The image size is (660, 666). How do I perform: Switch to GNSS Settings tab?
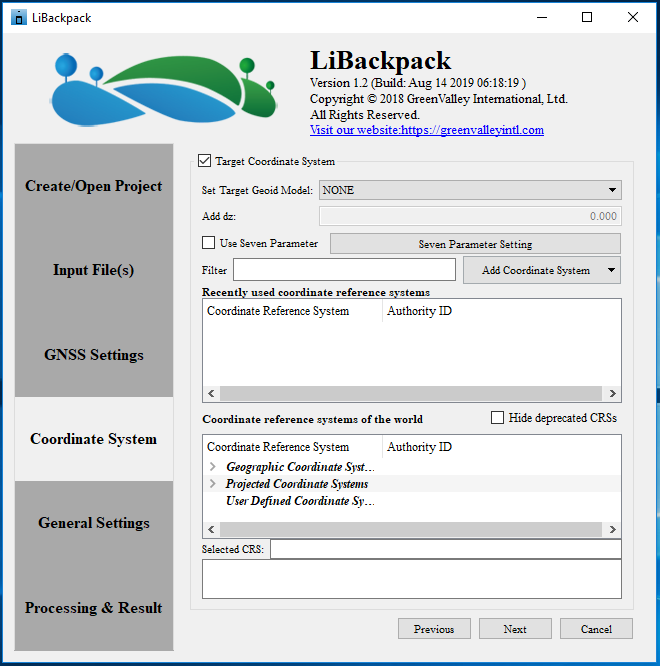coord(94,355)
